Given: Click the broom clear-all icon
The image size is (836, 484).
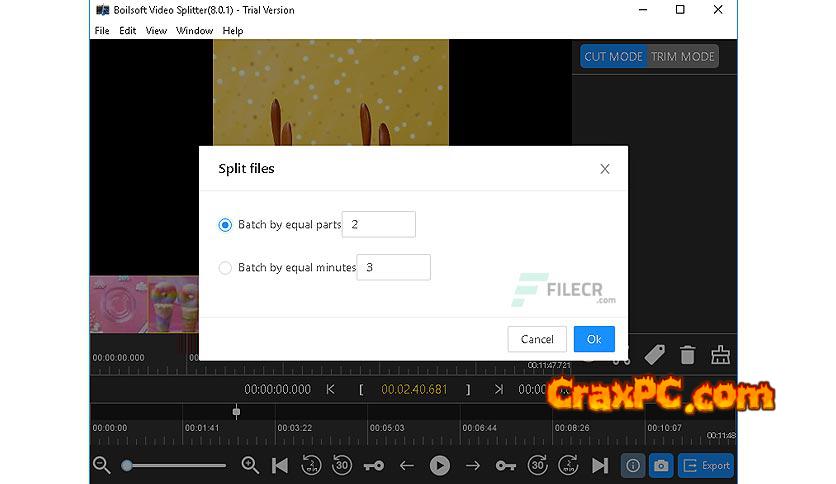Looking at the screenshot, I should 720,354.
